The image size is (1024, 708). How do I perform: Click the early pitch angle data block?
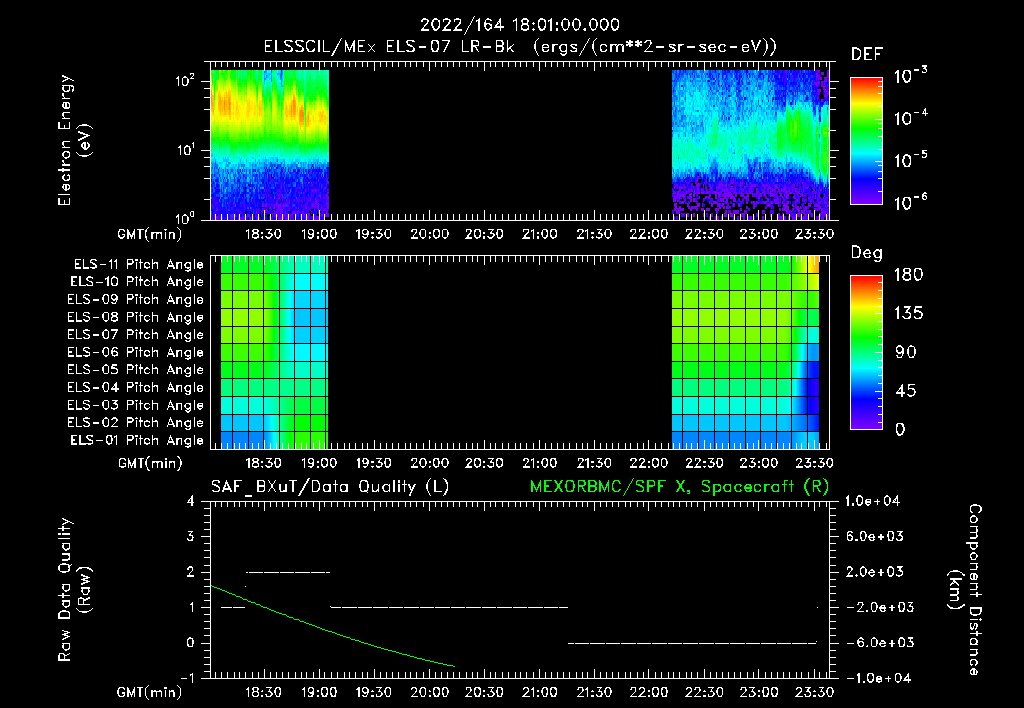(x=274, y=352)
